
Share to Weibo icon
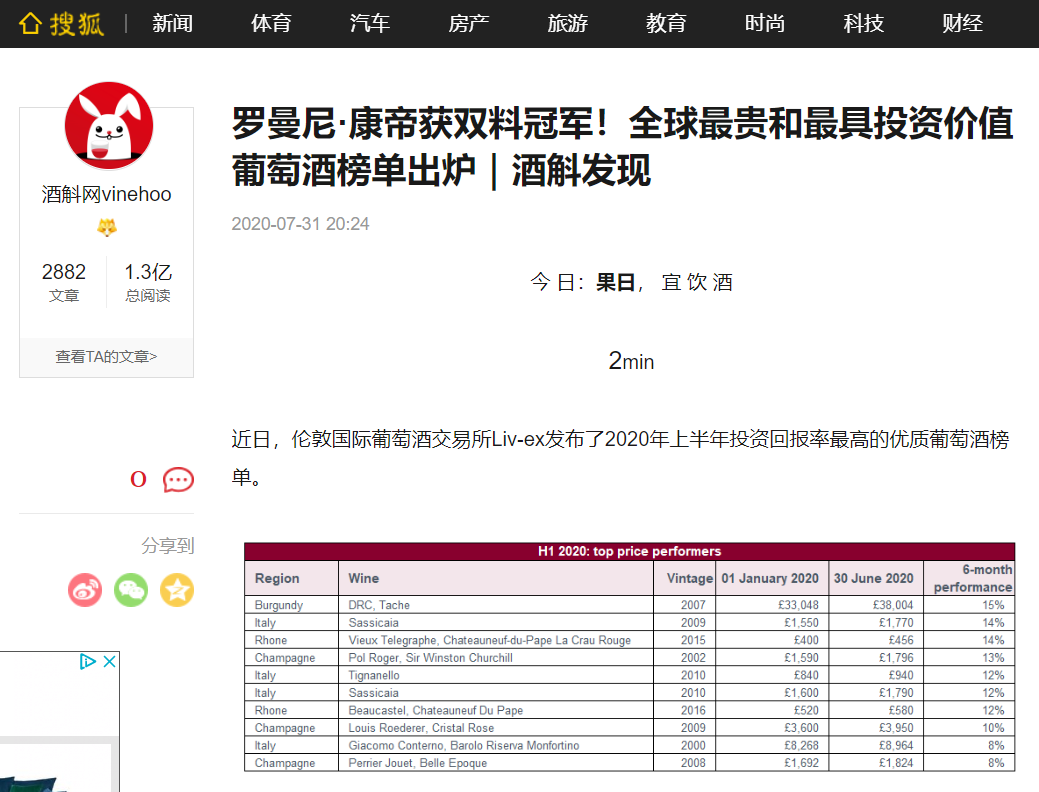click(x=85, y=590)
